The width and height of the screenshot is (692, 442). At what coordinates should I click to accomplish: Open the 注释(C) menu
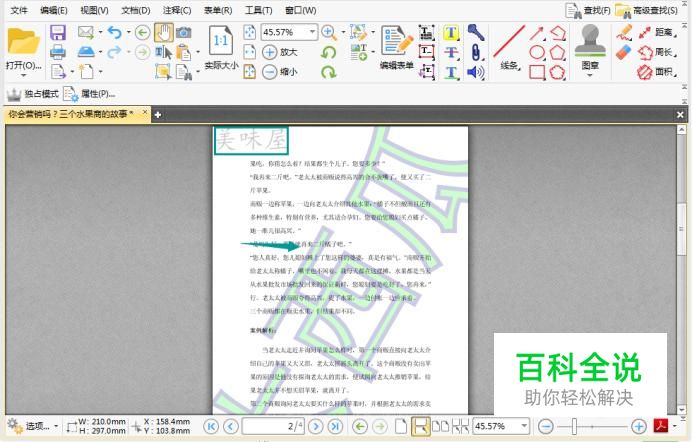pos(177,10)
